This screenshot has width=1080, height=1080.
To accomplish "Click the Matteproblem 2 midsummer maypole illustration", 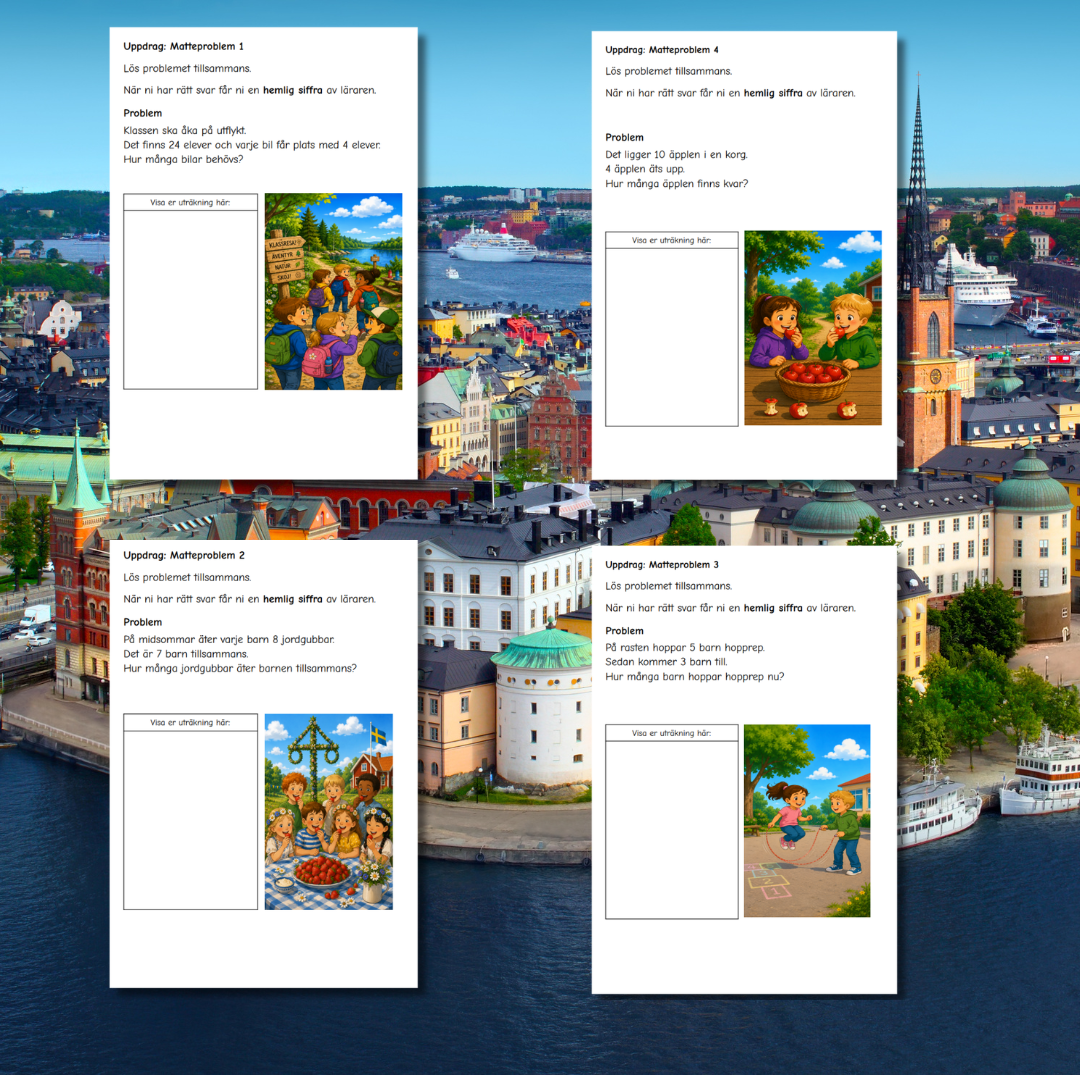I will point(329,812).
